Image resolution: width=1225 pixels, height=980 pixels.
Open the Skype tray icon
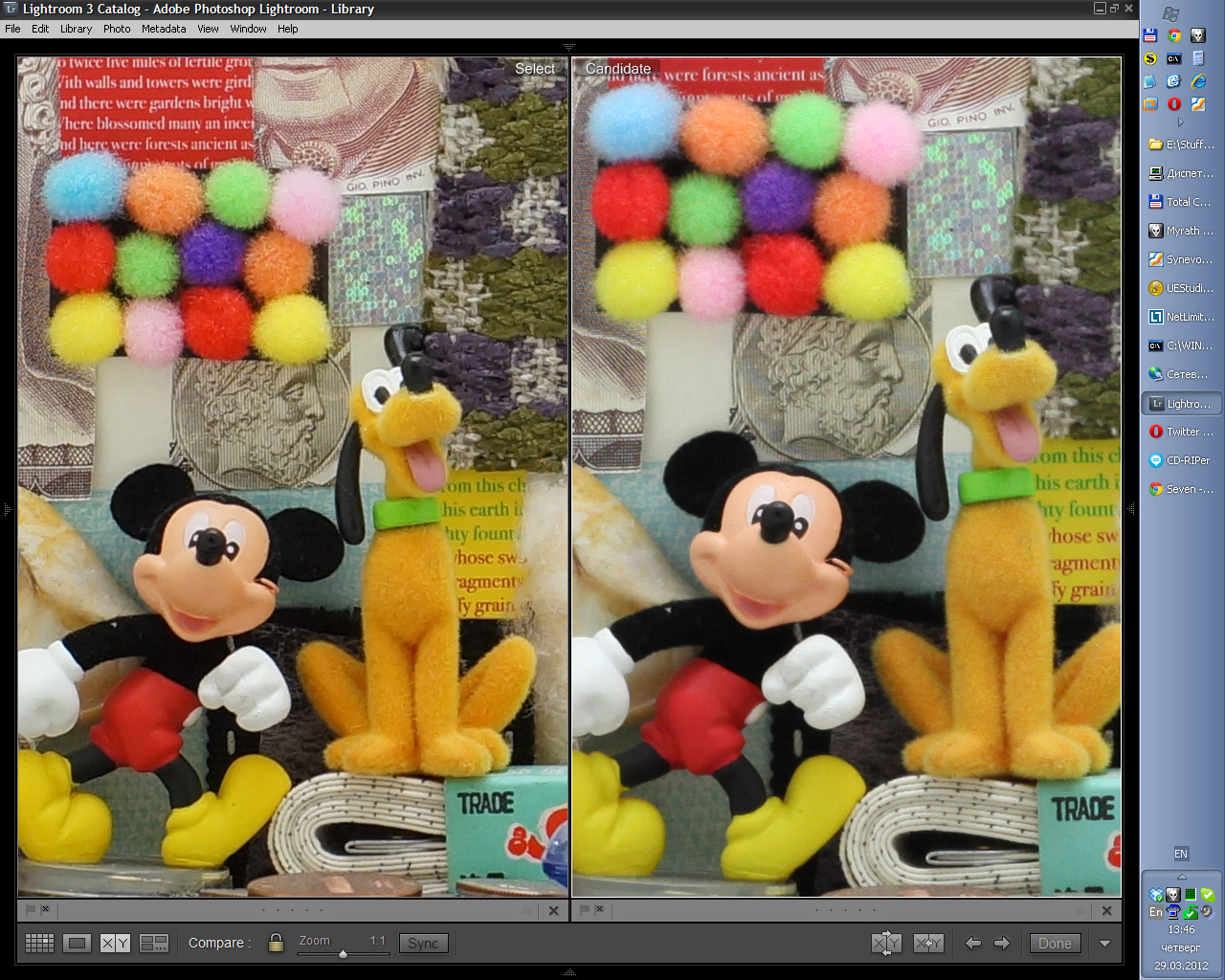coord(1208,895)
